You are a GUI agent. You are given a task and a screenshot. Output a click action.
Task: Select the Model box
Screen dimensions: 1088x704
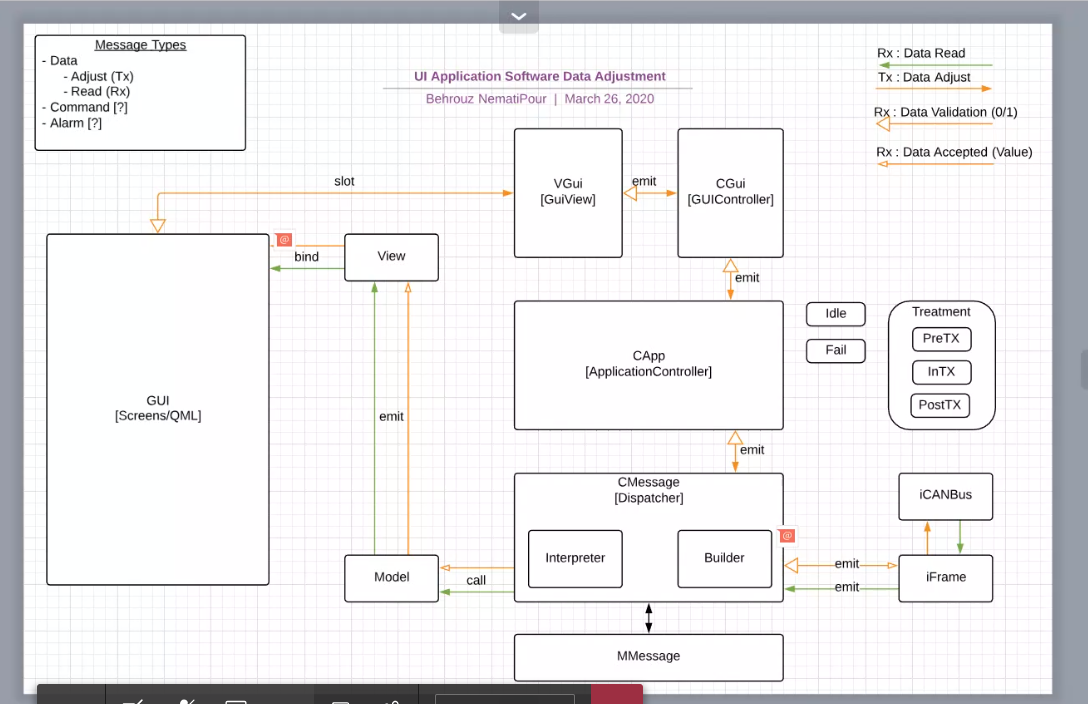click(391, 578)
